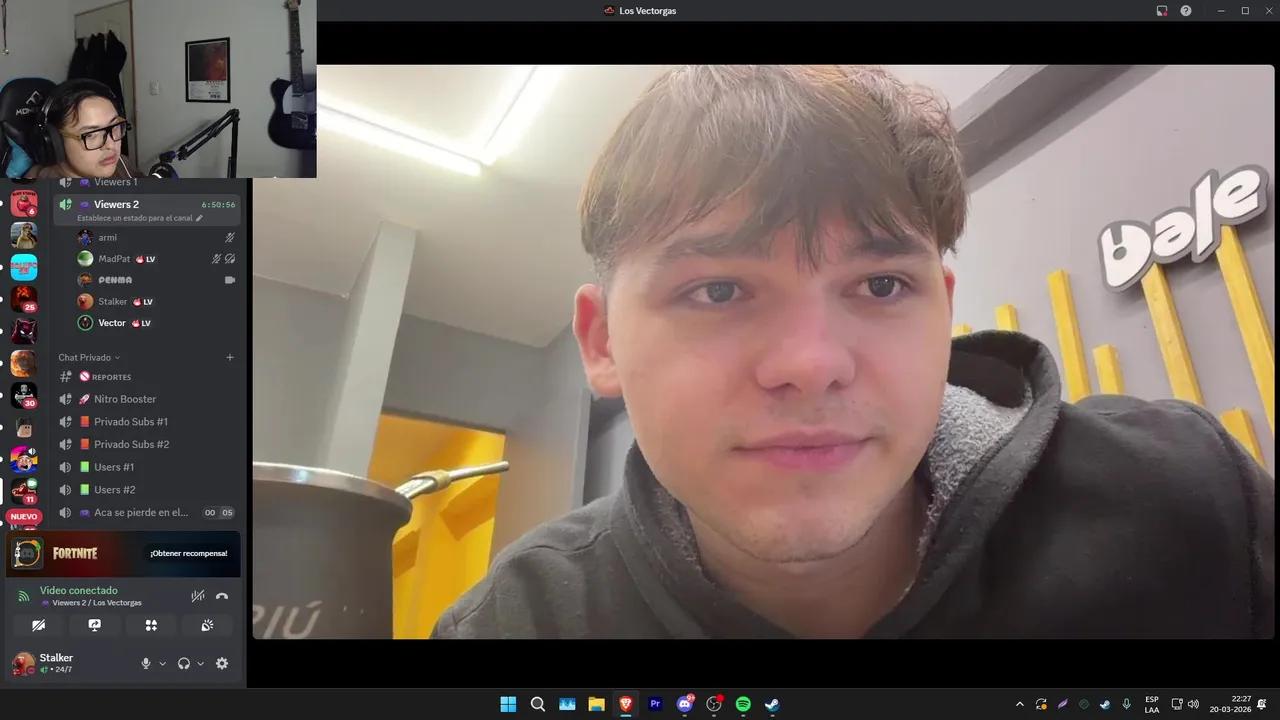Click the NUEVO unread mentions indicator
The image size is (1280, 720).
click(24, 517)
